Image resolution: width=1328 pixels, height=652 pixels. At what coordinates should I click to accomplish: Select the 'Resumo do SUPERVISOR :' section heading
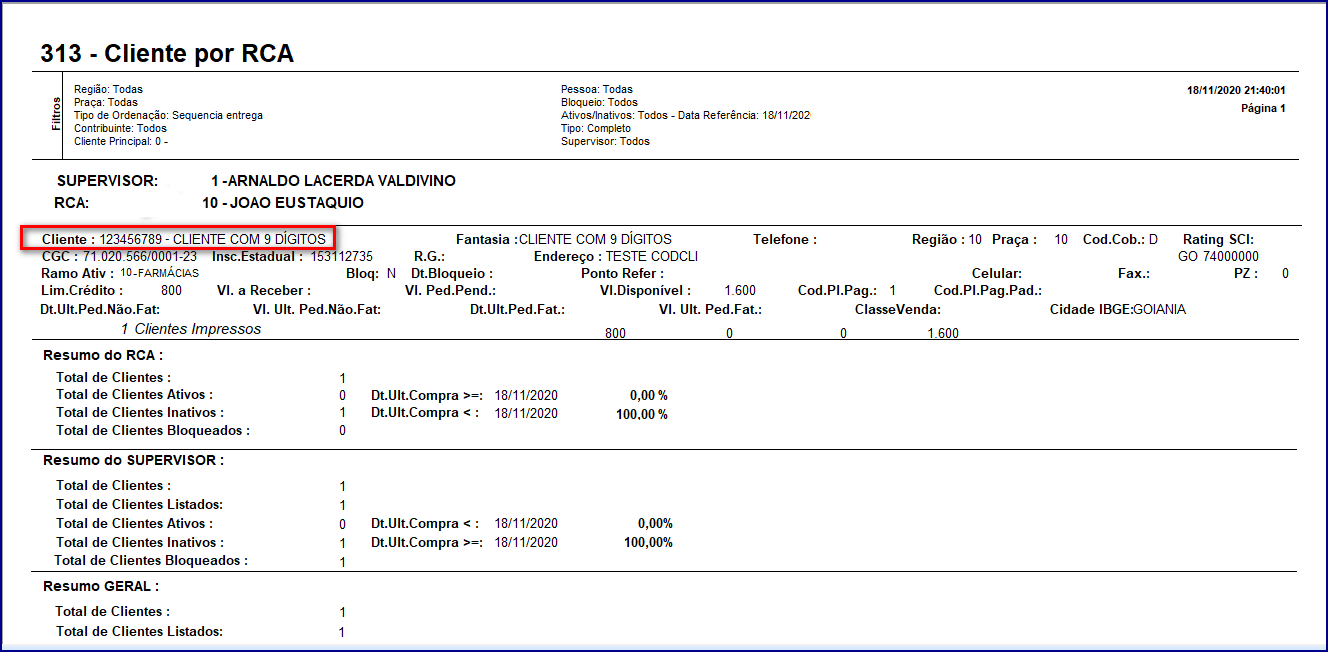point(134,461)
